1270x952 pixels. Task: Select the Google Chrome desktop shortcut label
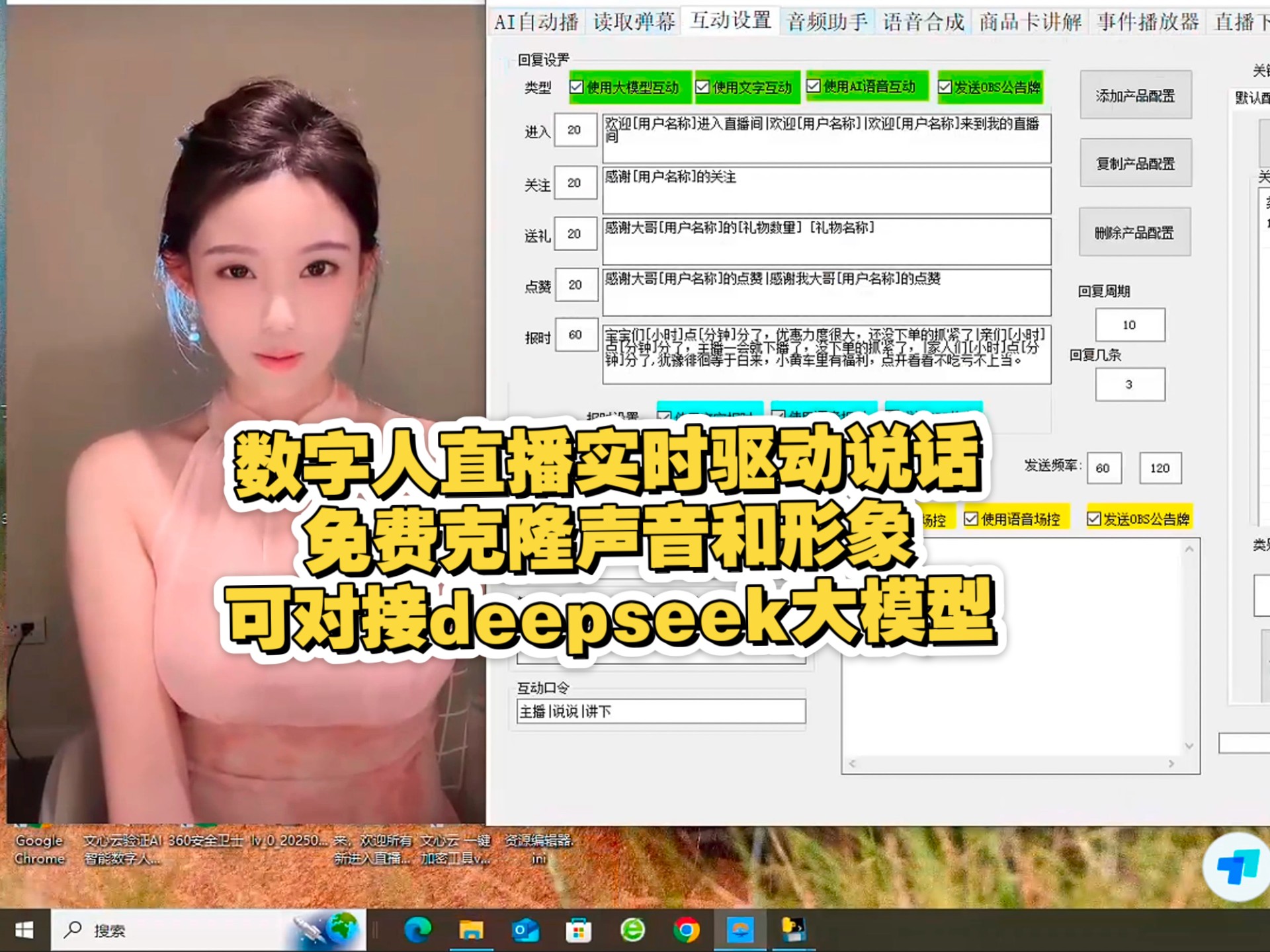click(x=40, y=849)
